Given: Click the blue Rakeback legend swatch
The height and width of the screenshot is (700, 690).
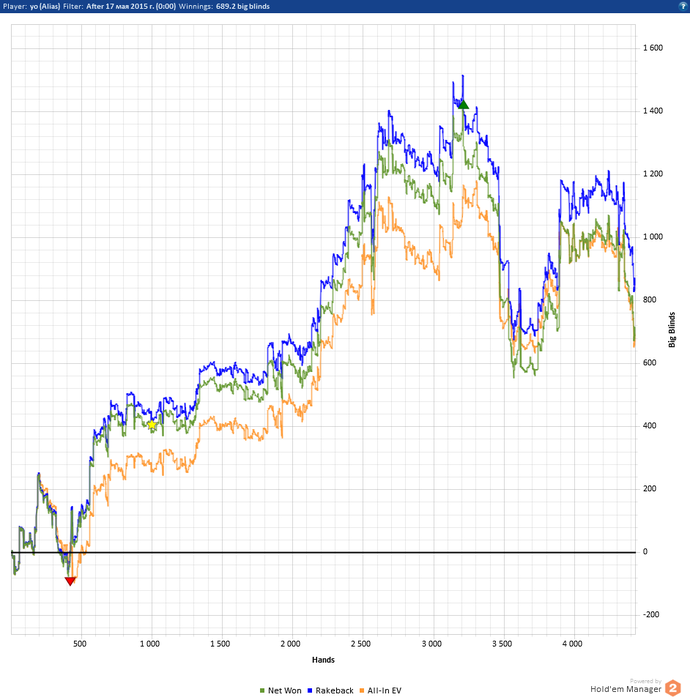Looking at the screenshot, I should point(310,691).
